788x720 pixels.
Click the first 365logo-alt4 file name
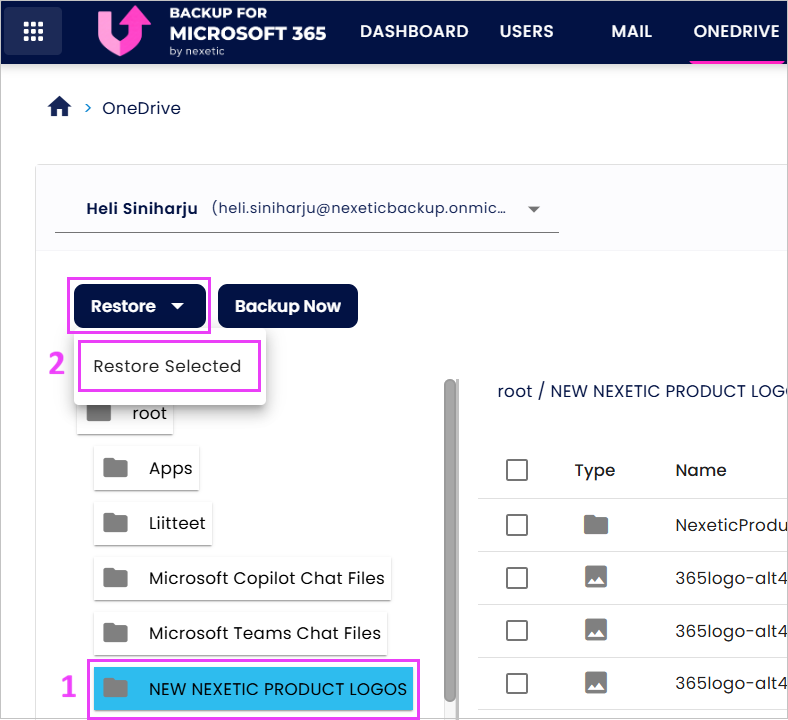(x=731, y=578)
